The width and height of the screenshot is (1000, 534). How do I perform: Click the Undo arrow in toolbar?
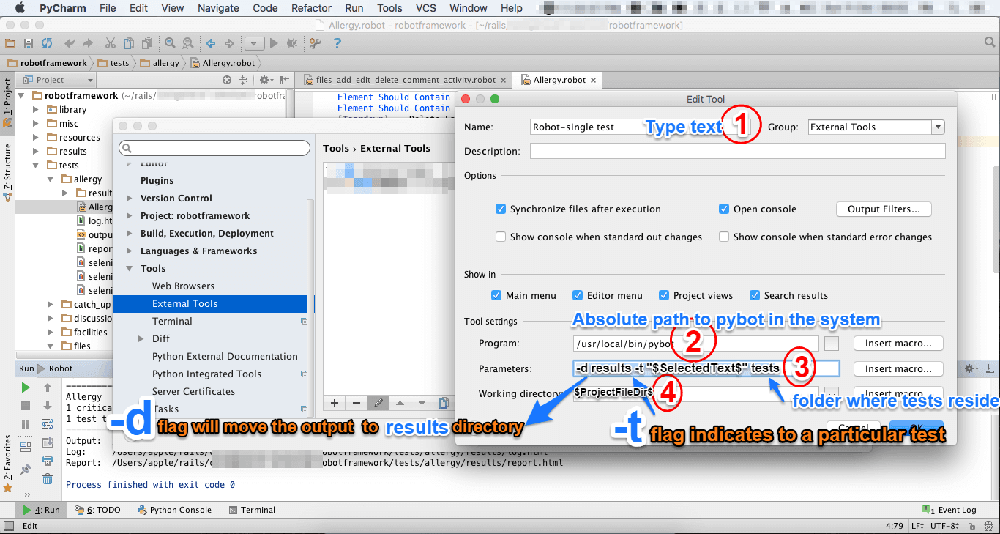click(x=70, y=43)
